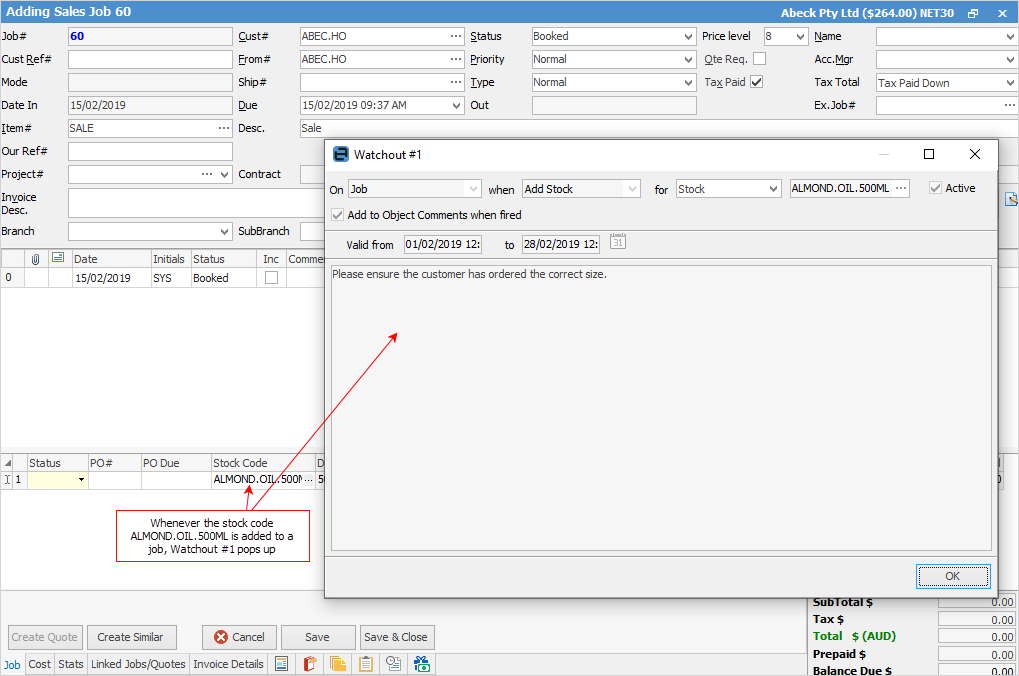Click the orange clipboard notes icon
This screenshot has width=1019, height=676.
(366, 663)
